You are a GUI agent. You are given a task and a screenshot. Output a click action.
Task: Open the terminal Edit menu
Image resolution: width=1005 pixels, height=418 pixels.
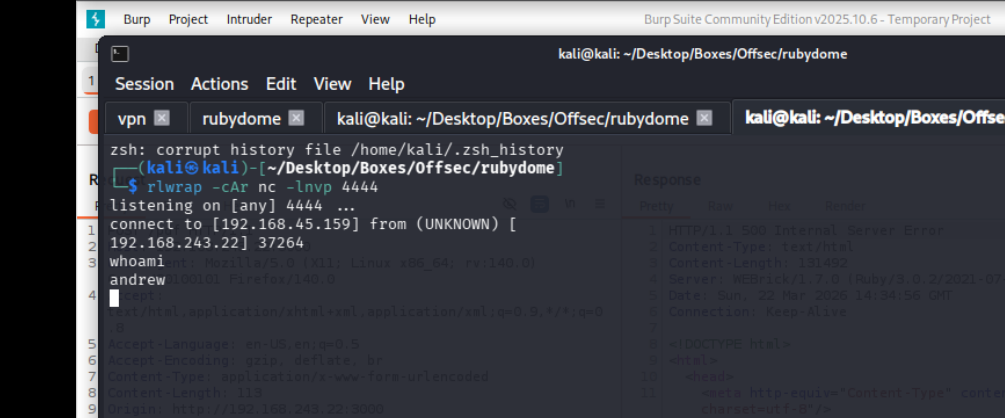coord(281,84)
